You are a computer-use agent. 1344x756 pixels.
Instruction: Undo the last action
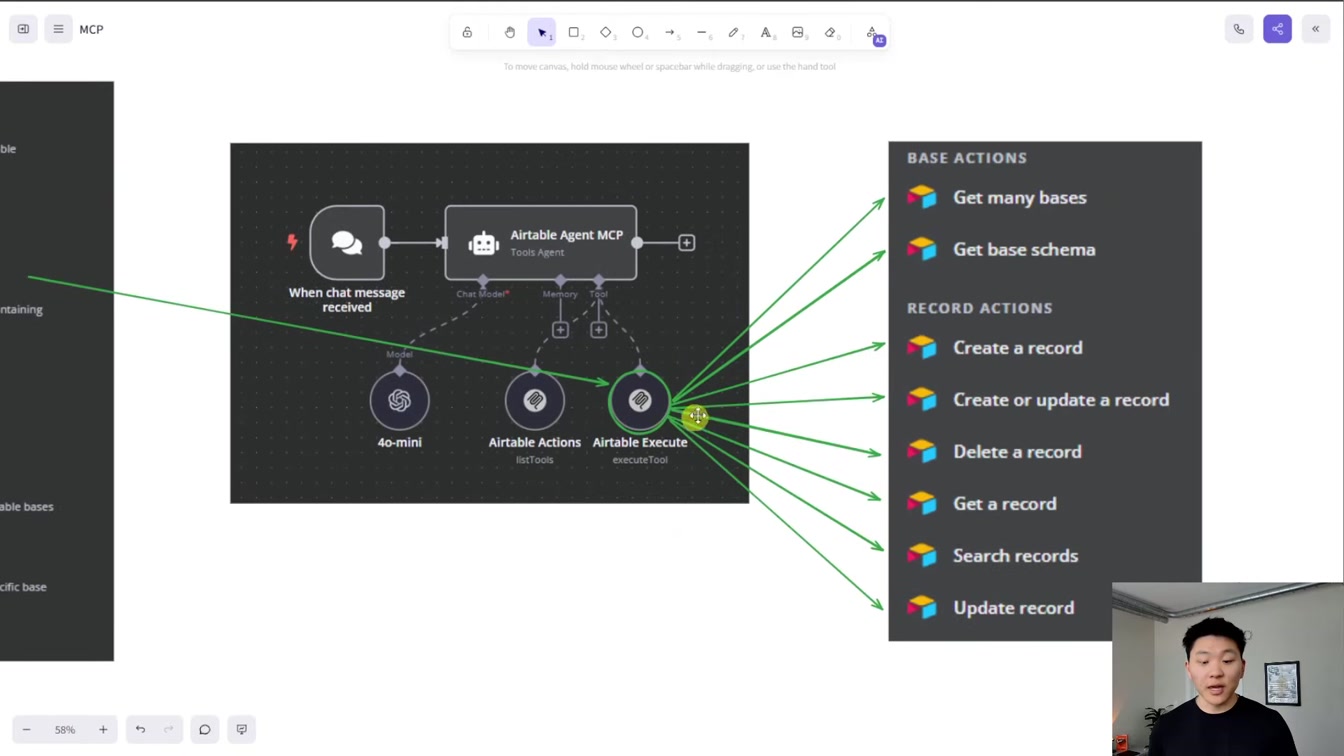point(140,730)
